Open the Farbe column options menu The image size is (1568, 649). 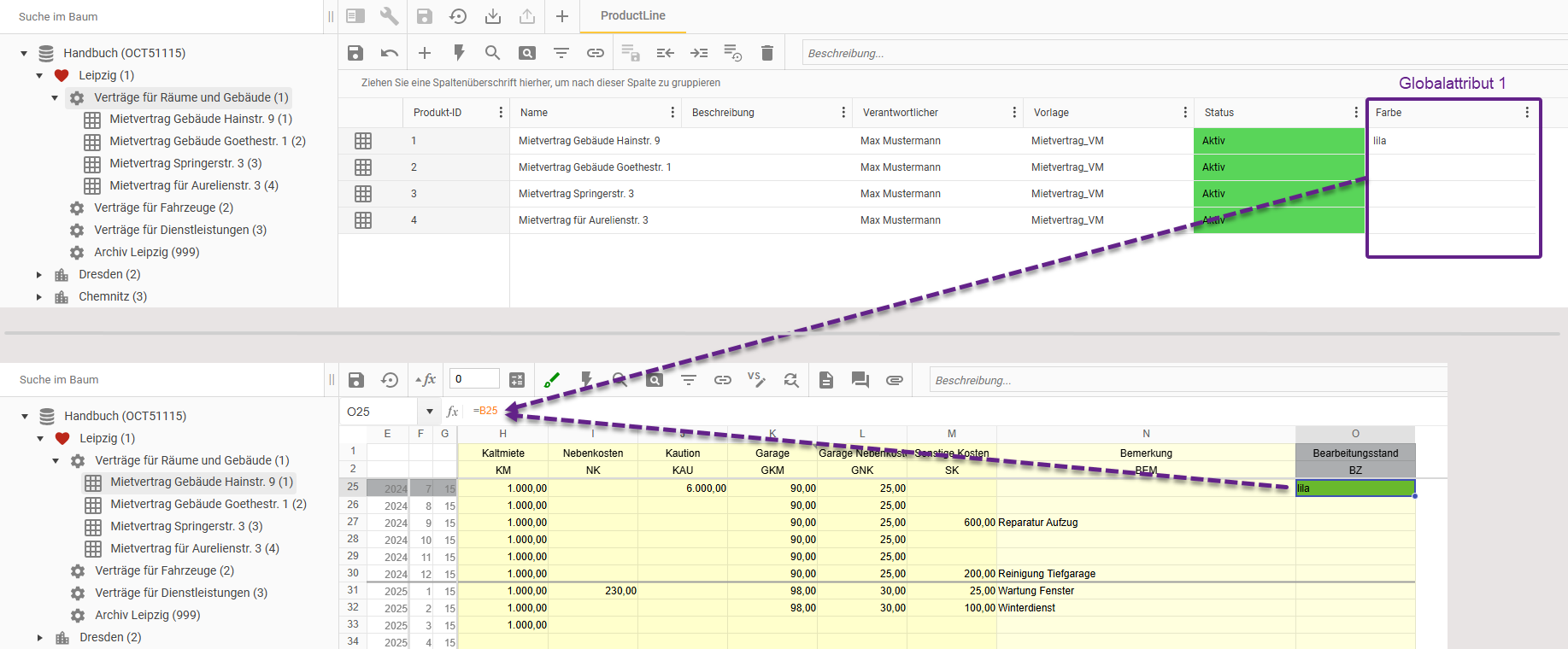[1527, 113]
